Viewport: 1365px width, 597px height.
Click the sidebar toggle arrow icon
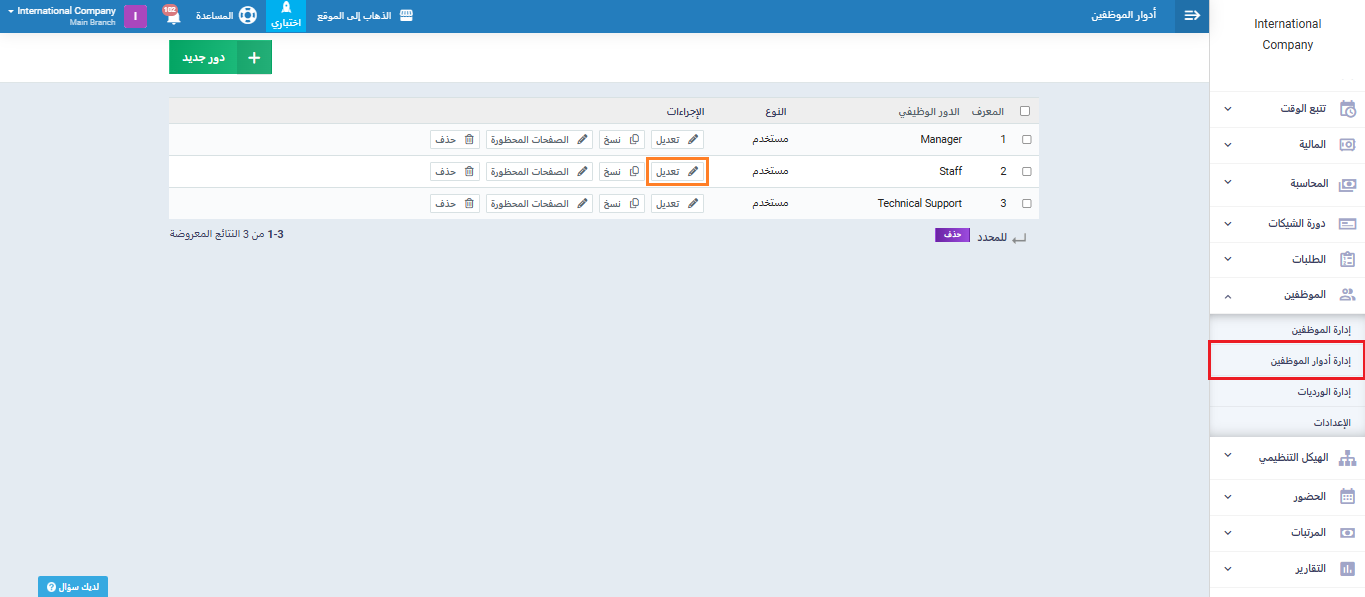tap(1192, 16)
